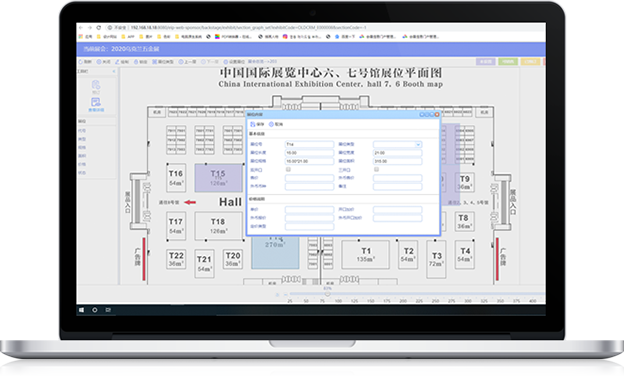This screenshot has height=376, width=624.
Task: Click the lock icon in the toolbar
Action: click(x=136, y=62)
